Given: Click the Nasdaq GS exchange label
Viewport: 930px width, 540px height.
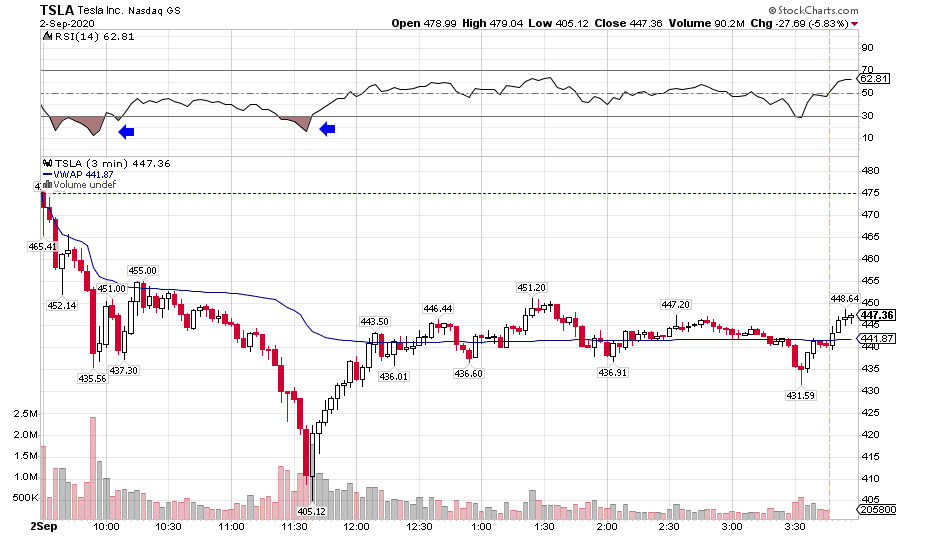Looking at the screenshot, I should coord(155,11).
